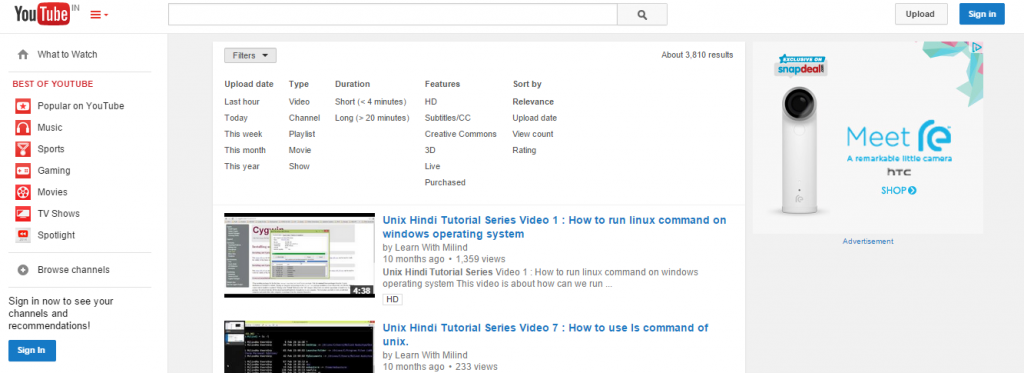Open the guide menu icon beside the logo
This screenshot has height=373, width=1024.
[99, 14]
